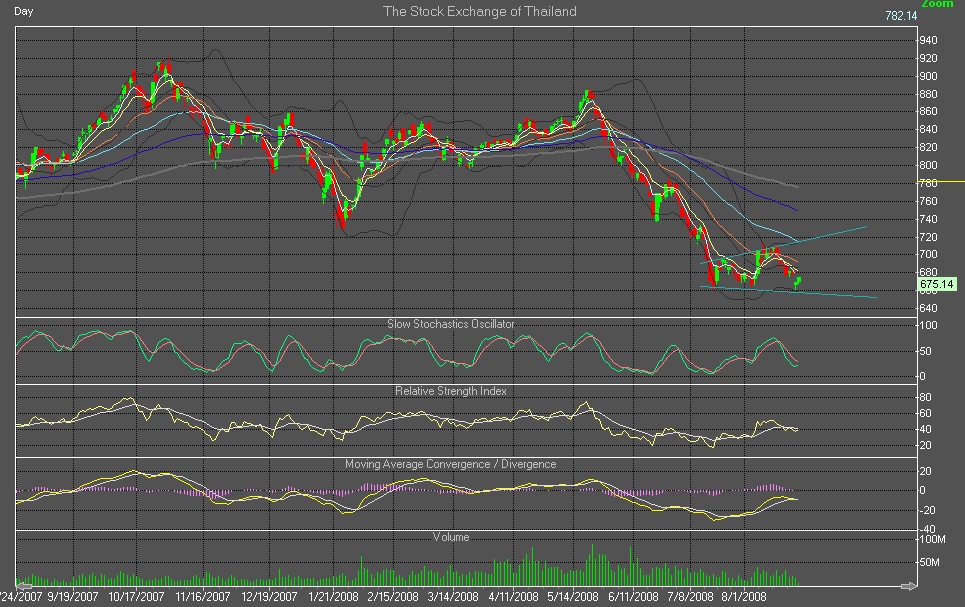Click the Day interval label
Viewport: 965px width, 607px height.
click(23, 11)
